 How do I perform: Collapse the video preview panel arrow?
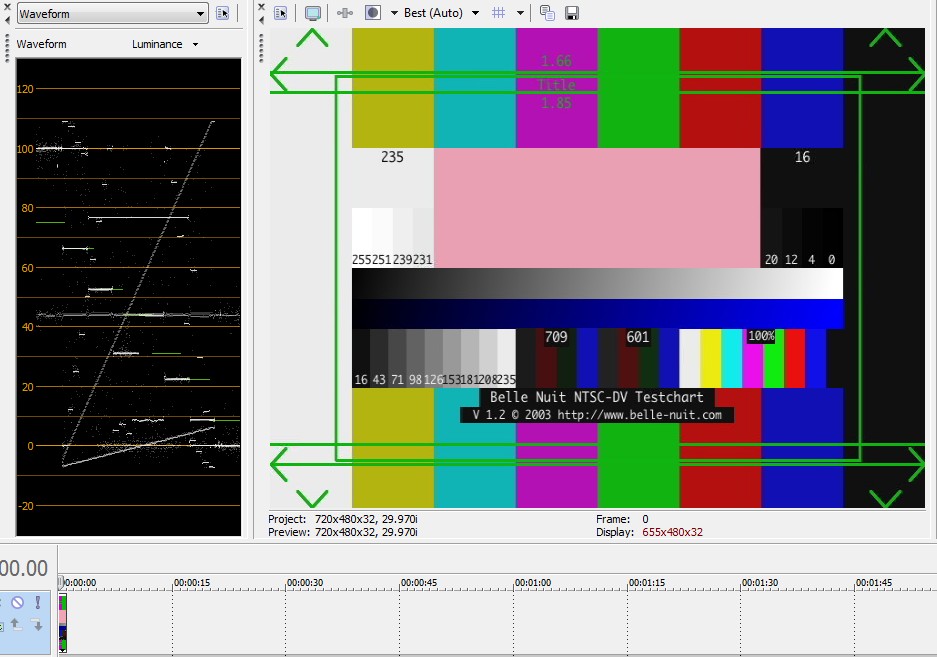(x=261, y=20)
